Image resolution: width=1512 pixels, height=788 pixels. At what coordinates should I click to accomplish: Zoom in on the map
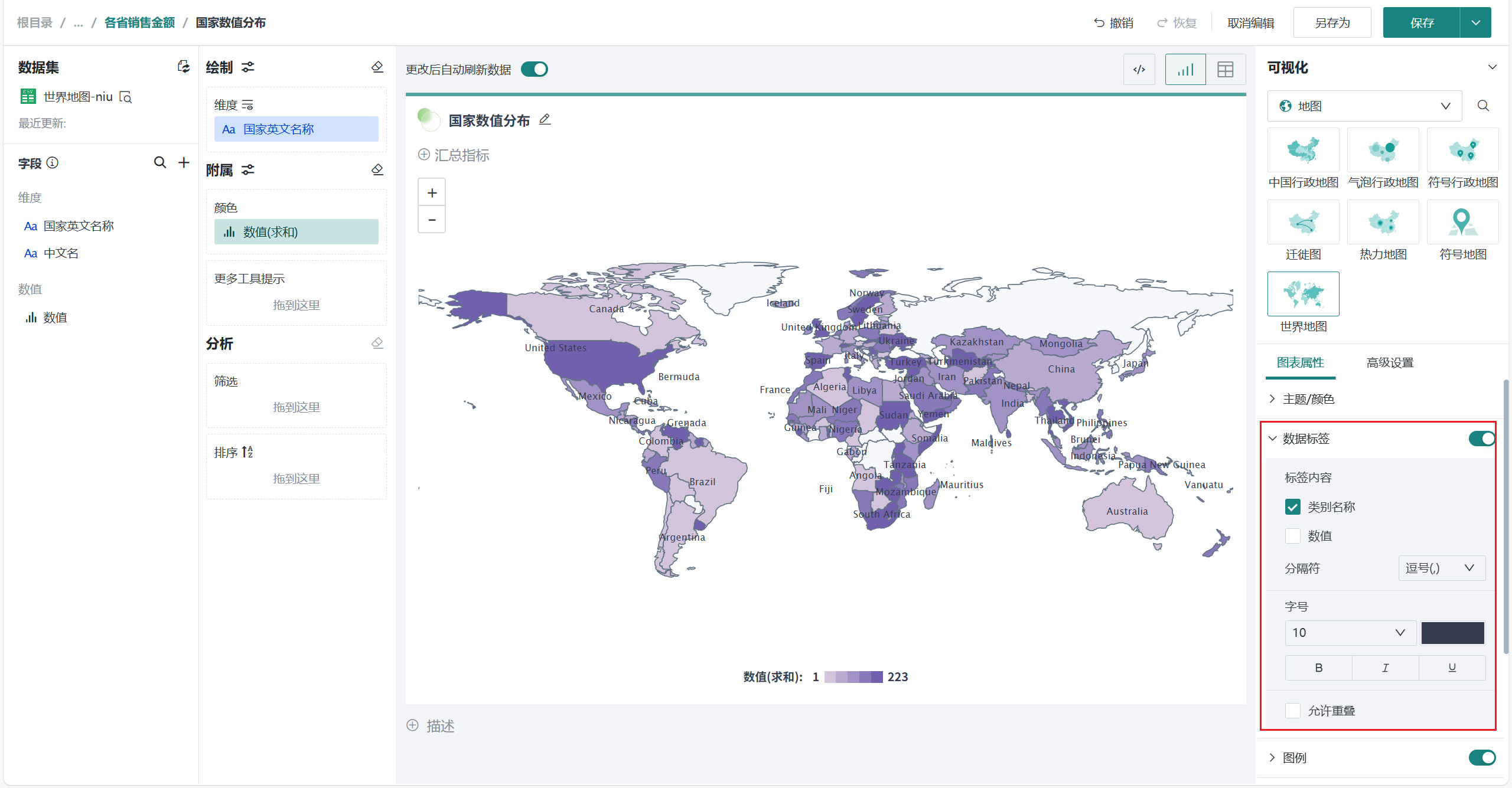(x=432, y=193)
